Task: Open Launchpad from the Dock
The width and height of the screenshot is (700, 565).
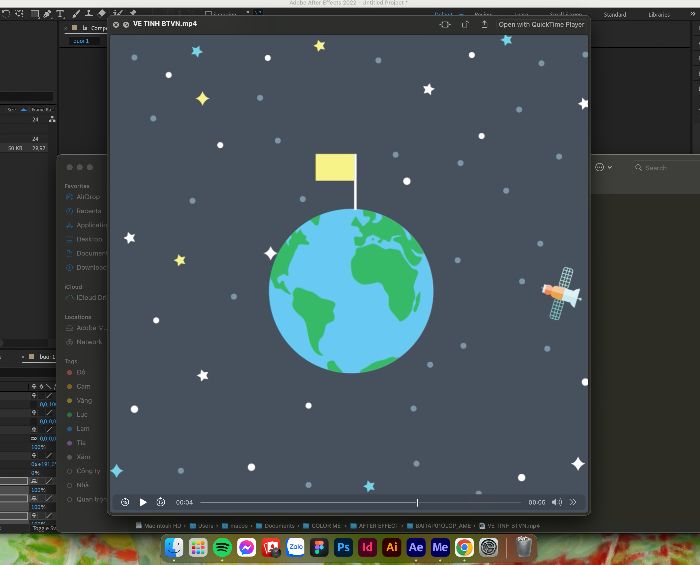Action: (198, 547)
